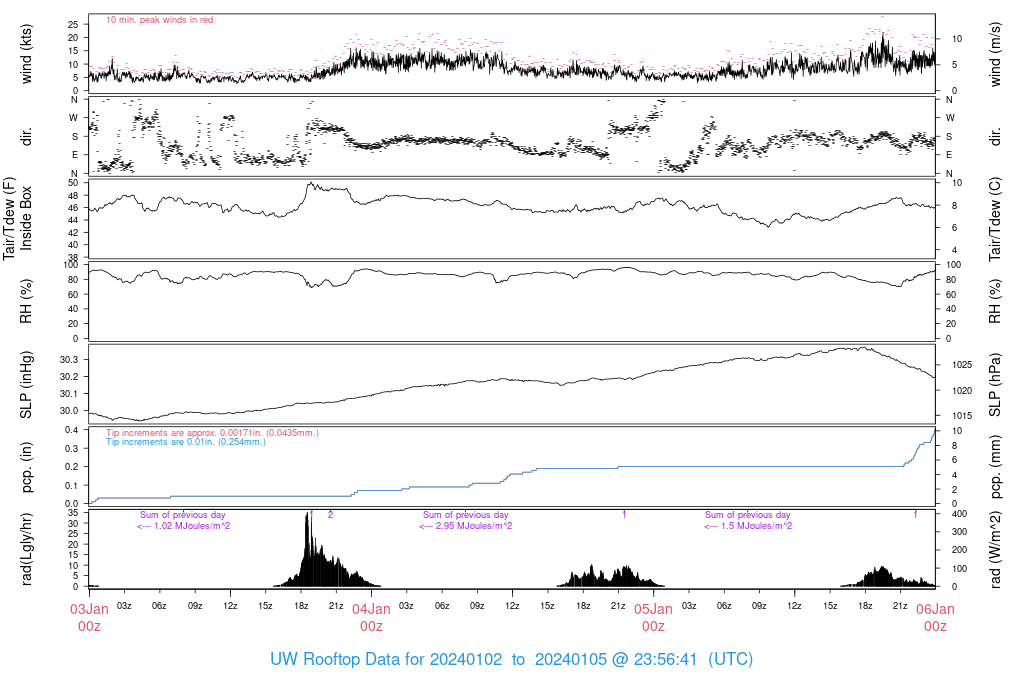Viewport: 1024px width, 700px height.
Task: Click the 'Tair/Tdew (F)' axis label
Action: (9, 218)
